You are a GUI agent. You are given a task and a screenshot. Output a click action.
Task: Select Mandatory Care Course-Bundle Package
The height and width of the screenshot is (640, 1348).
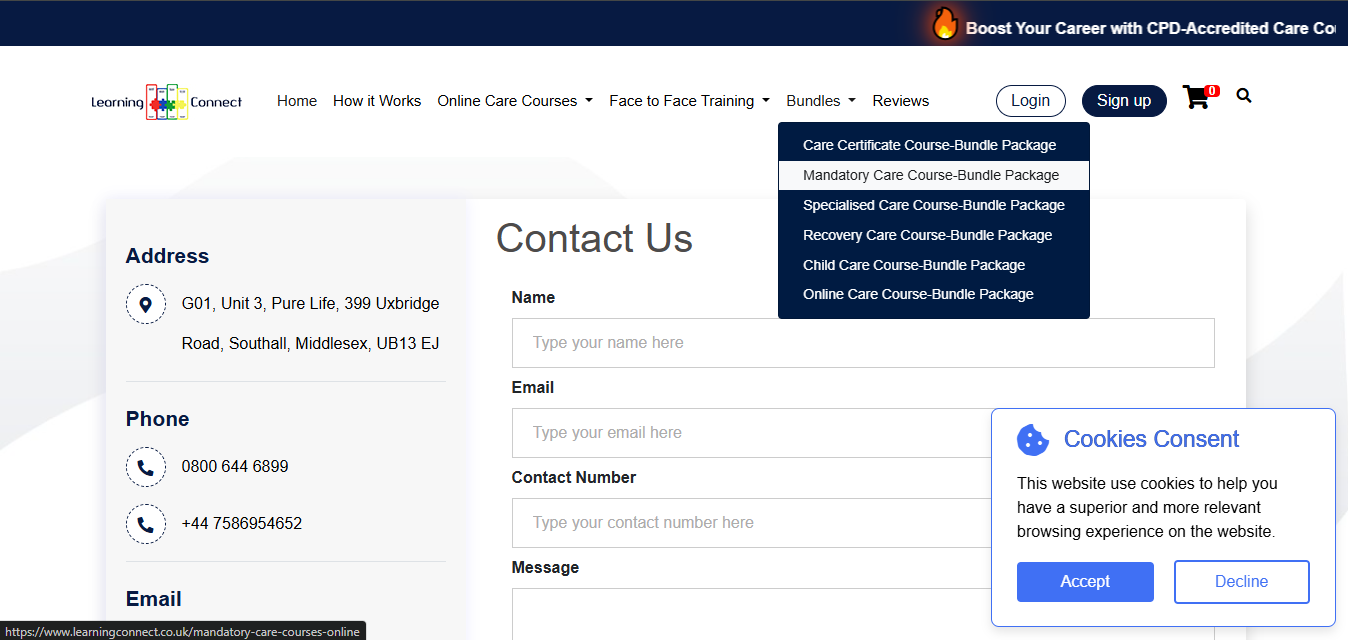pyautogui.click(x=934, y=175)
